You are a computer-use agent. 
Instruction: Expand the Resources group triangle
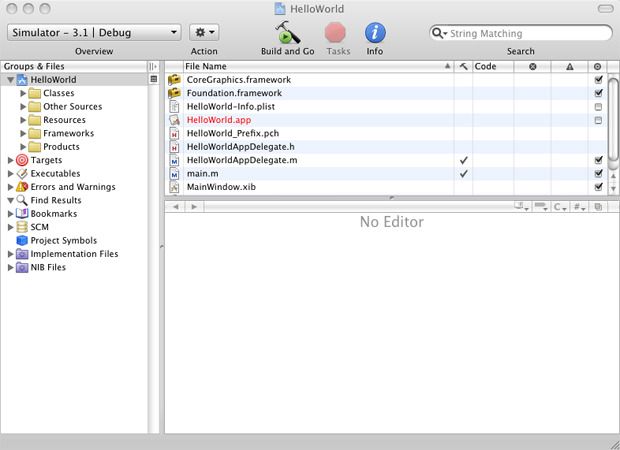[23, 120]
